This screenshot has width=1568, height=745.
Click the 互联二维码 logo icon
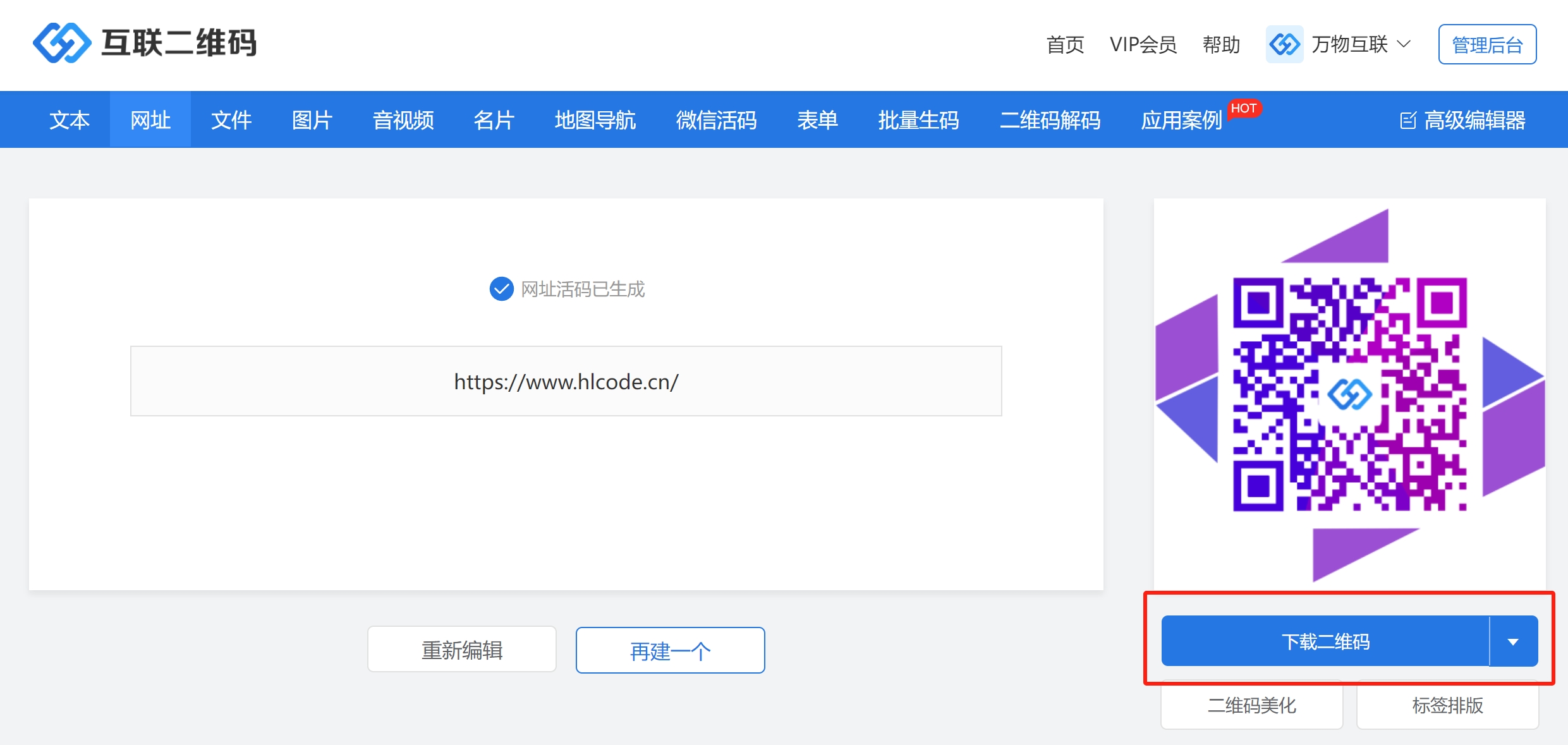pos(61,43)
